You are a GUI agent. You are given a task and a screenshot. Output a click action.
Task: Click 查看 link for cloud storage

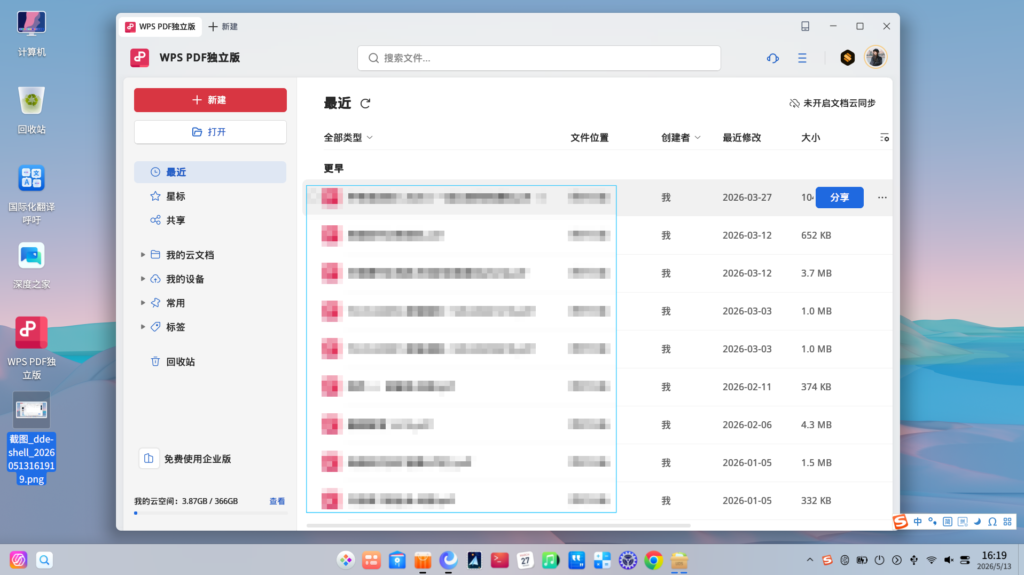[277, 501]
